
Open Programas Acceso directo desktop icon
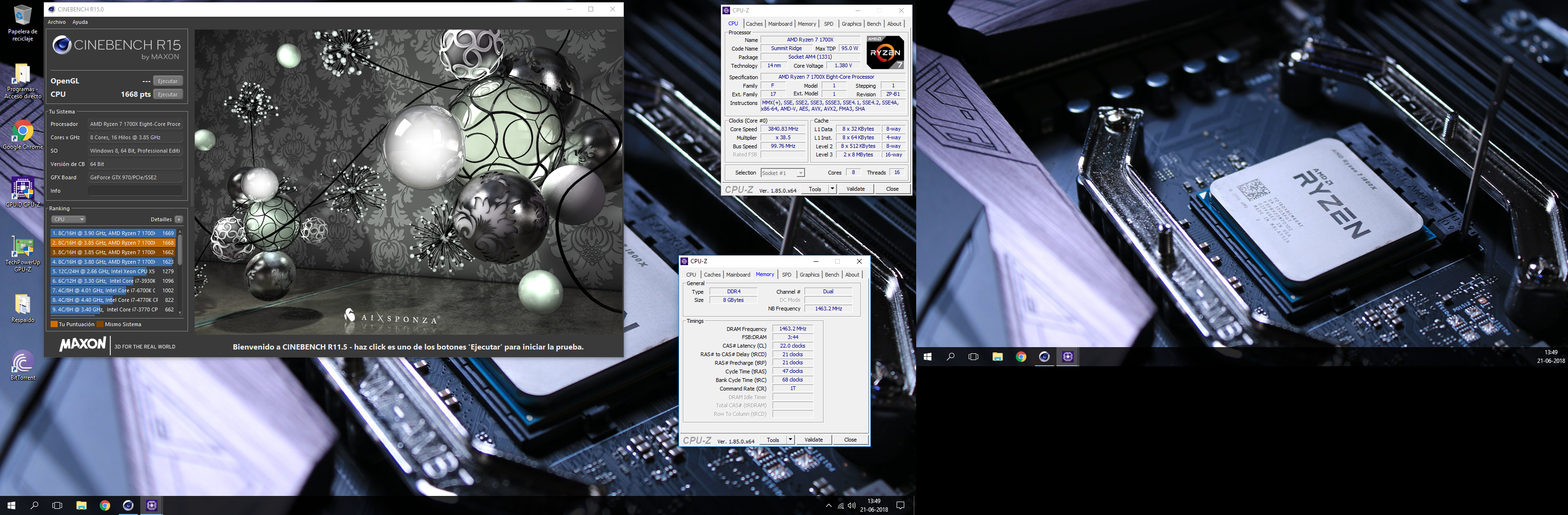click(22, 82)
